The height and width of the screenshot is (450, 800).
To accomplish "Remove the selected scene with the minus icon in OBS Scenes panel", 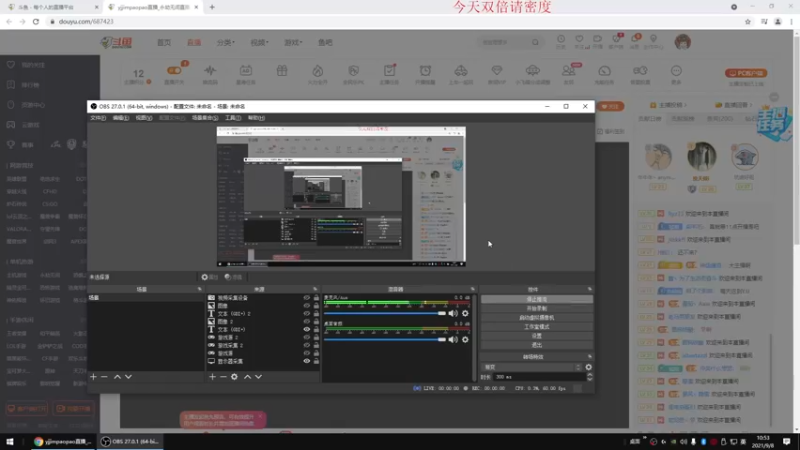I will [x=105, y=377].
